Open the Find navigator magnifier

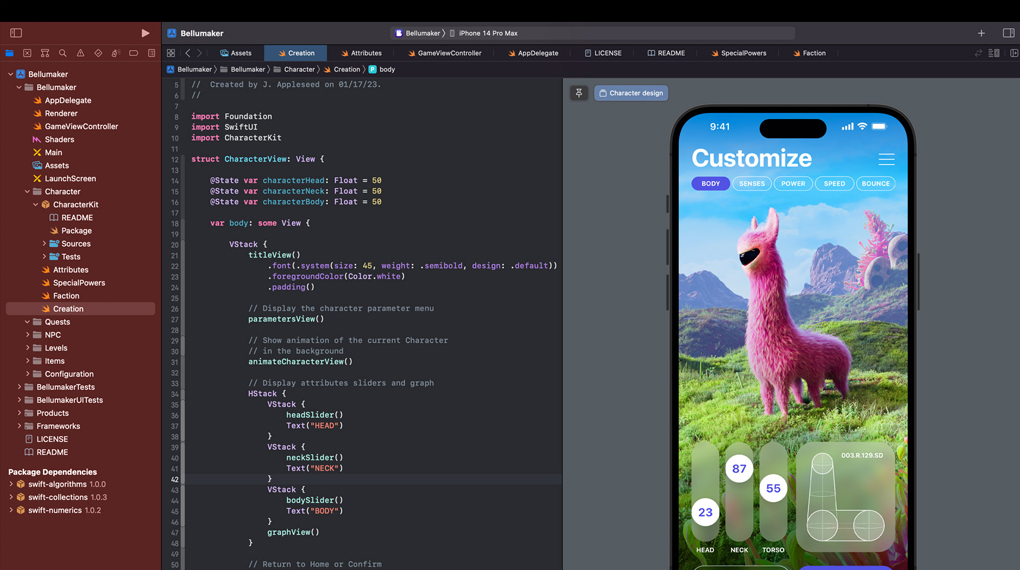62,53
